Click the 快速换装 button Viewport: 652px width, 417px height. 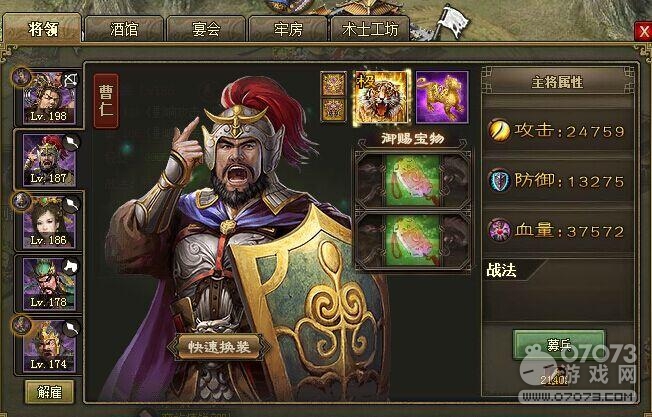coord(219,347)
